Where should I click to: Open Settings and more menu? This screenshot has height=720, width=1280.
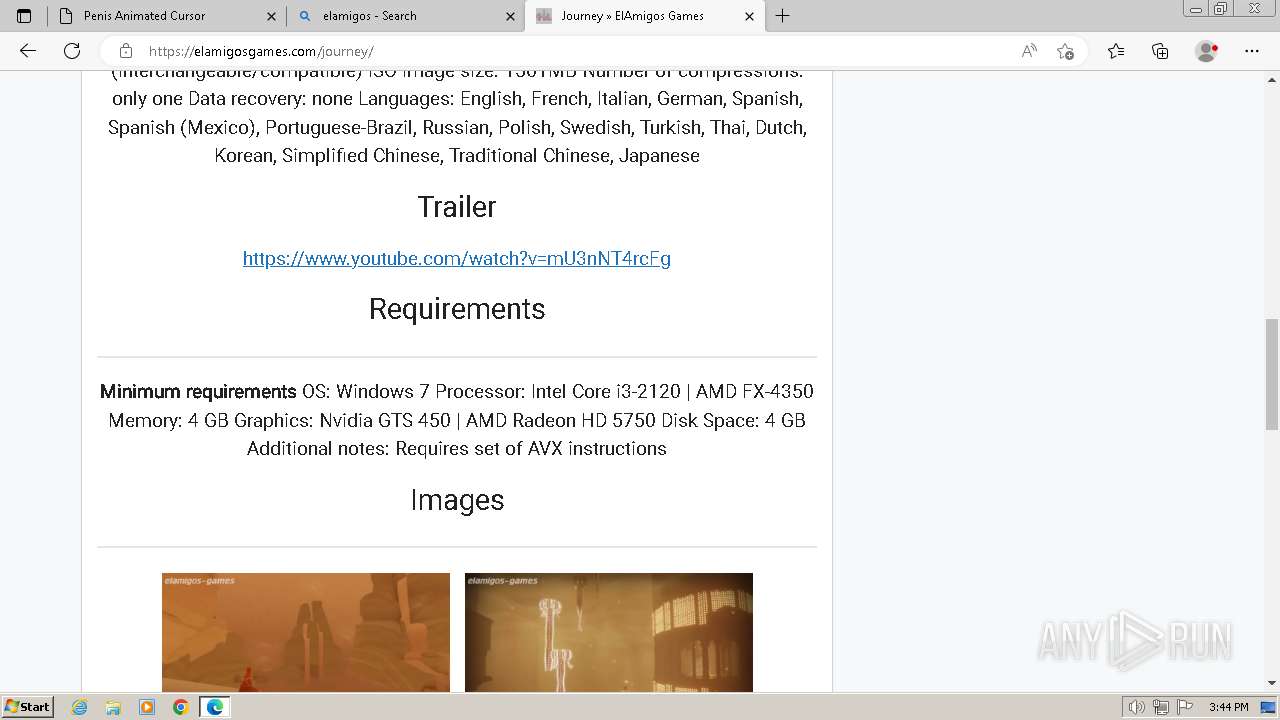pos(1252,51)
